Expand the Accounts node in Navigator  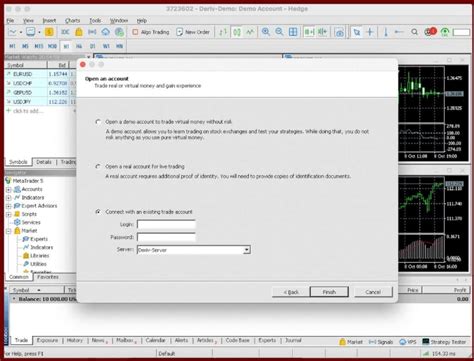coord(9,190)
